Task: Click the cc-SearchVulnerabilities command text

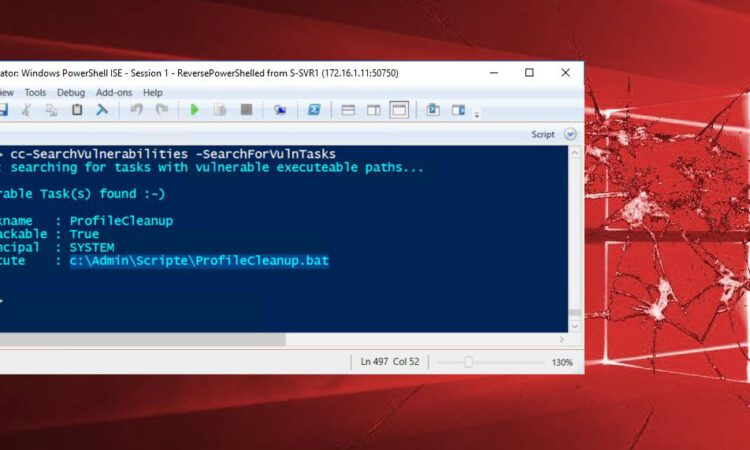Action: [99, 154]
